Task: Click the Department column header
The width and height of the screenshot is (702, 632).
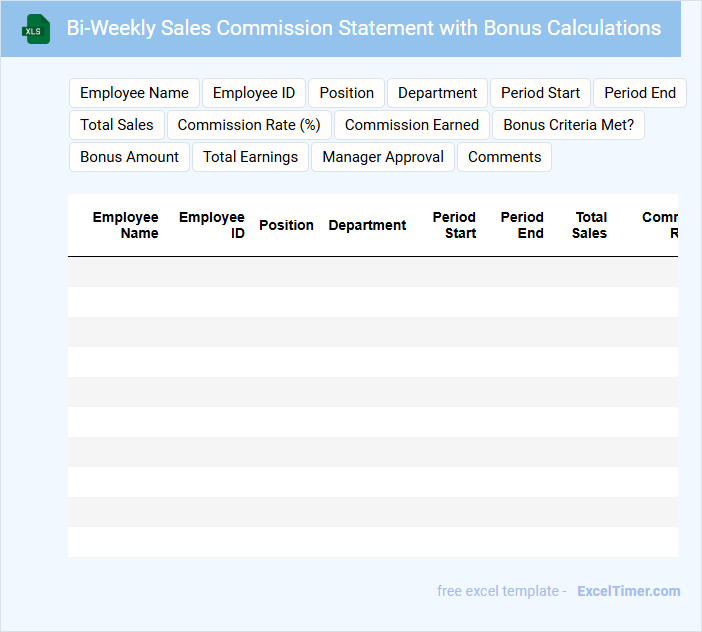Action: 367,225
